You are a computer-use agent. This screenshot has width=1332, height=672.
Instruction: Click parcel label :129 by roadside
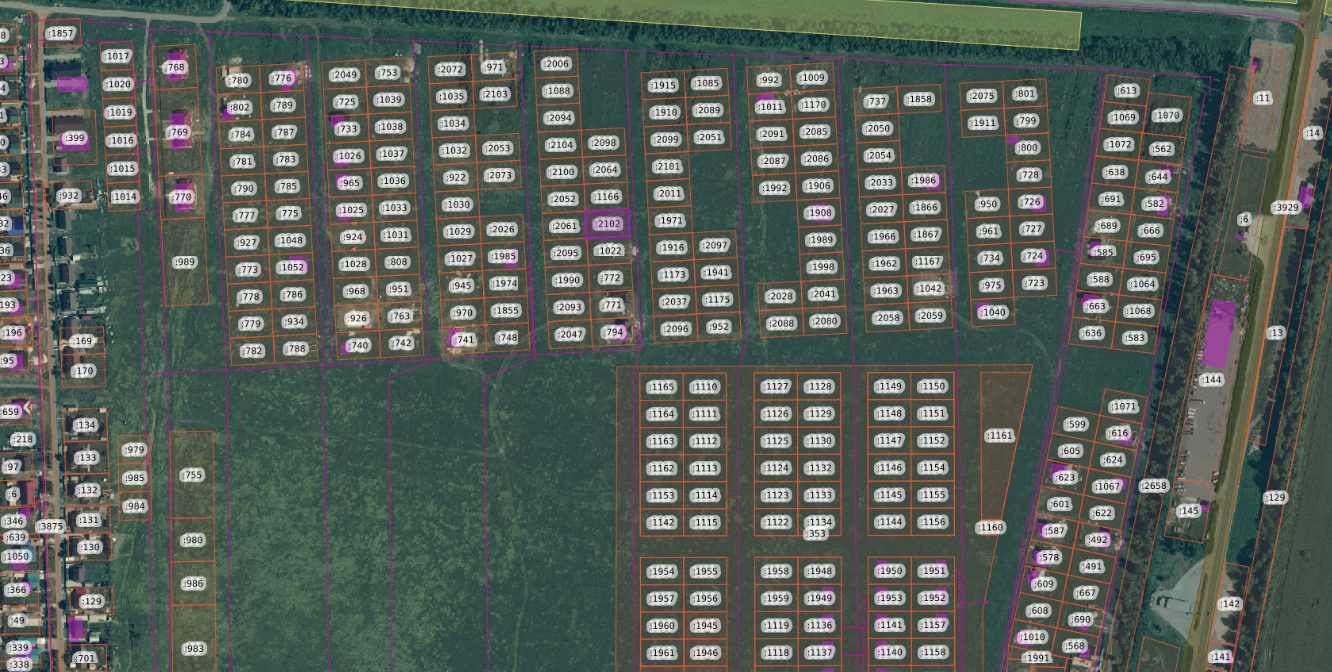click(x=1275, y=498)
